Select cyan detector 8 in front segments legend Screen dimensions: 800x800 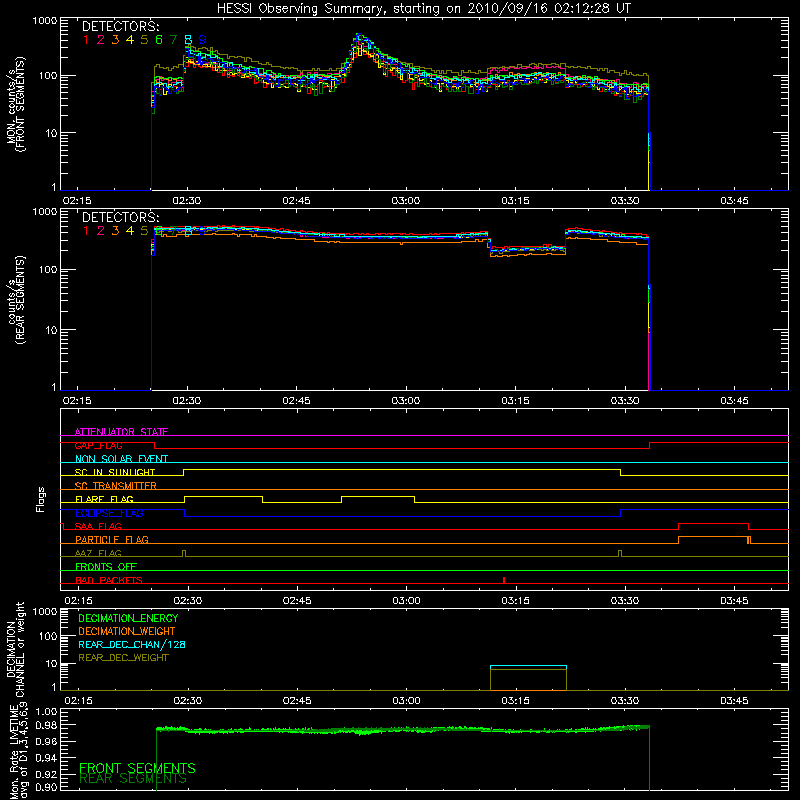click(x=188, y=40)
